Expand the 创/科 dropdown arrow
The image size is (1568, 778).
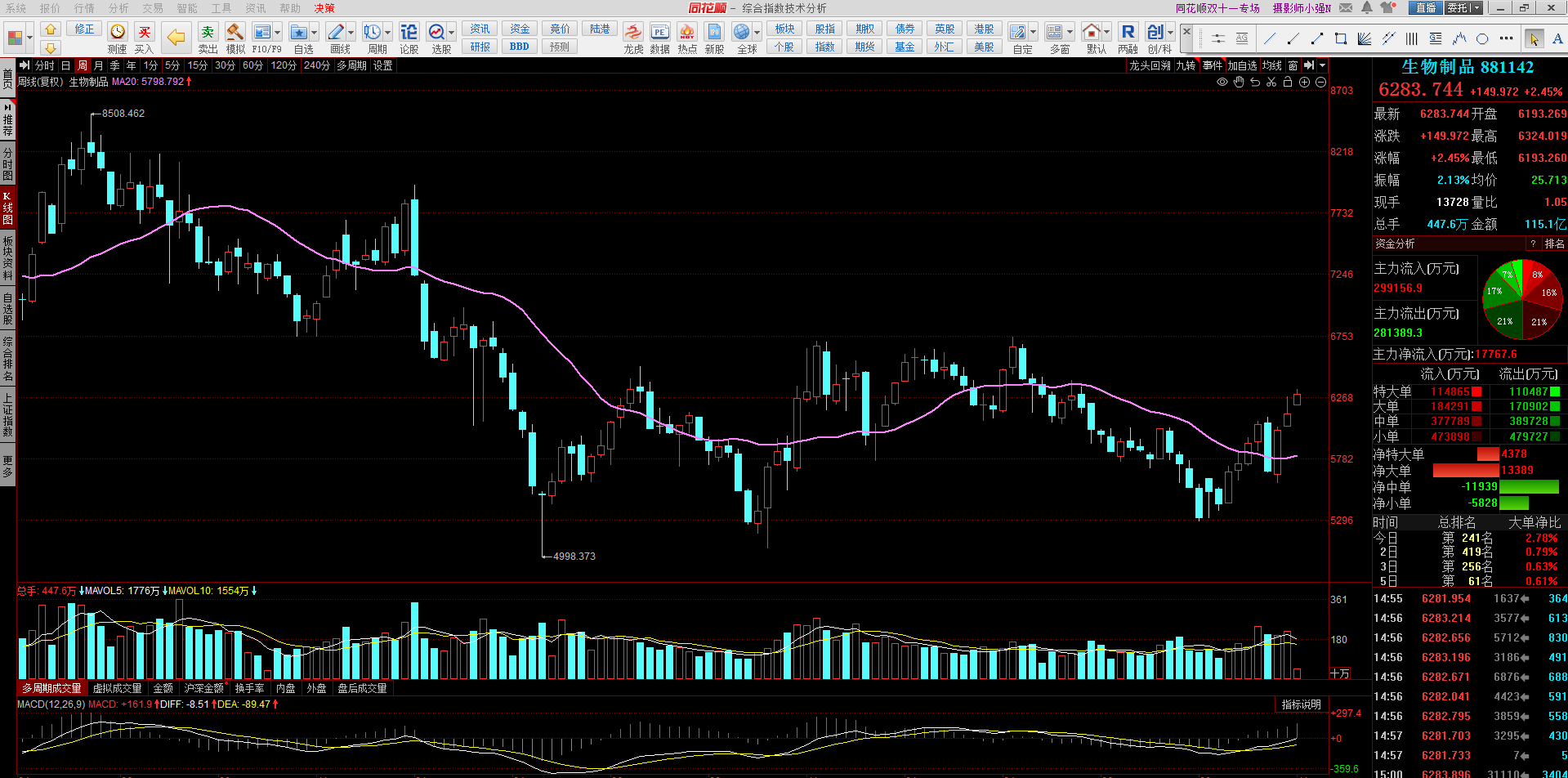(1170, 32)
